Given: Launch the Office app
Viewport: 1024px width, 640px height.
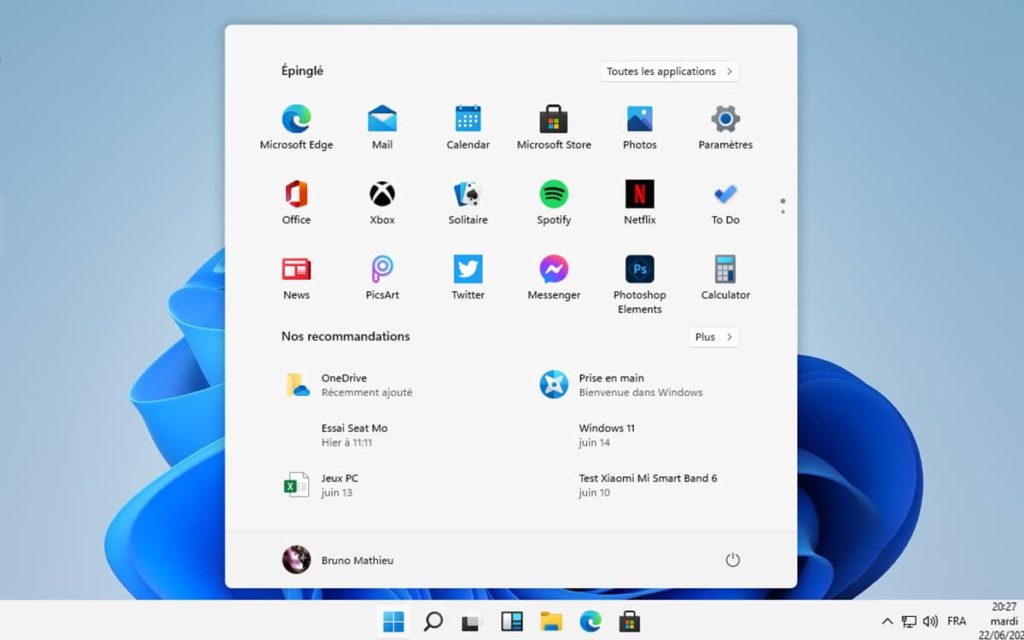Looking at the screenshot, I should click(296, 203).
